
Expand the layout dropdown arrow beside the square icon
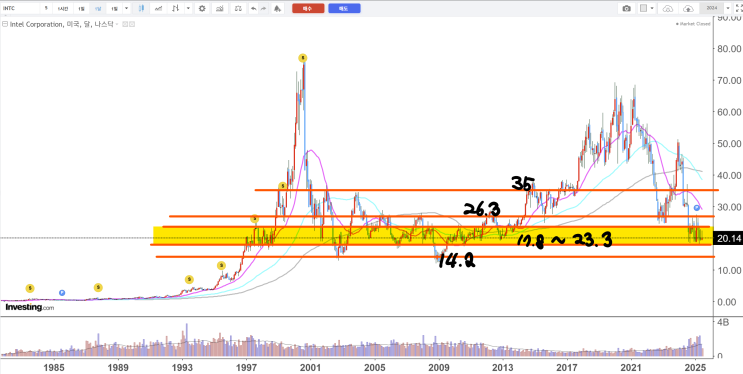[x=652, y=9]
